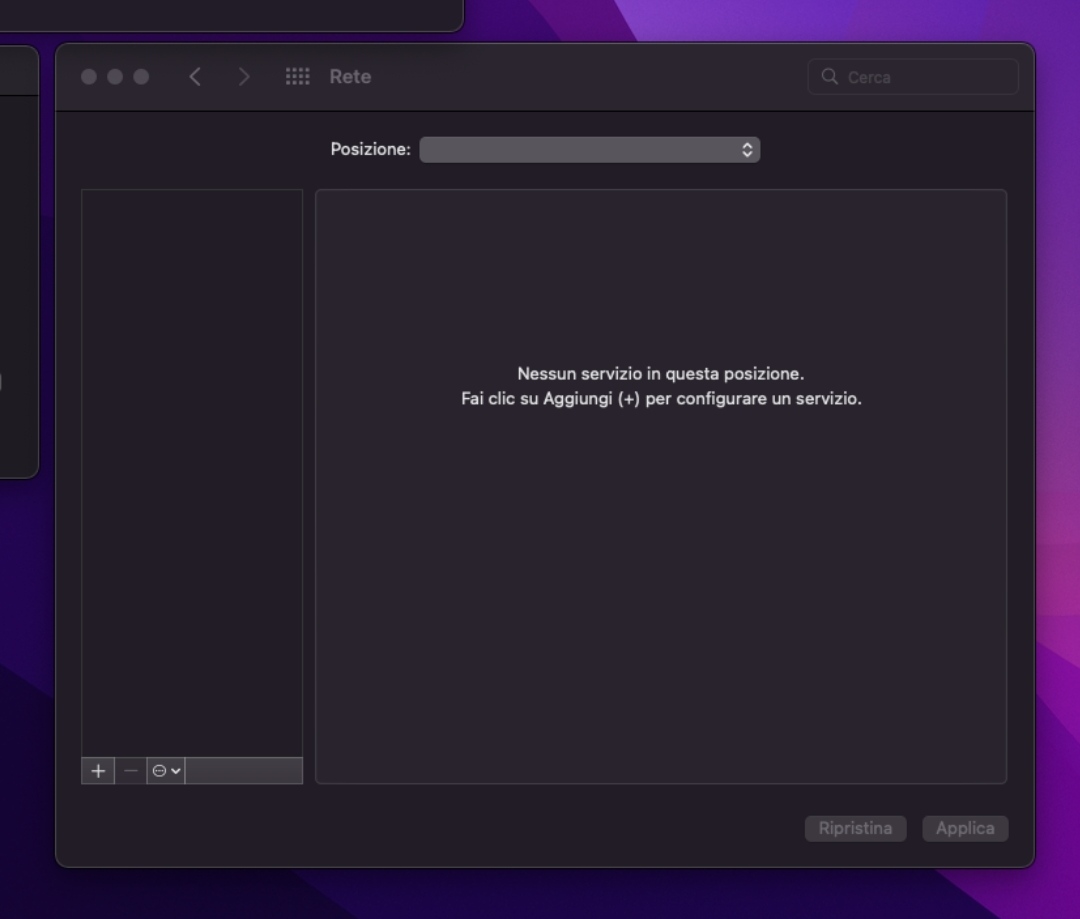Image resolution: width=1080 pixels, height=919 pixels.
Task: Click the magnifying glass search icon
Action: (x=829, y=77)
